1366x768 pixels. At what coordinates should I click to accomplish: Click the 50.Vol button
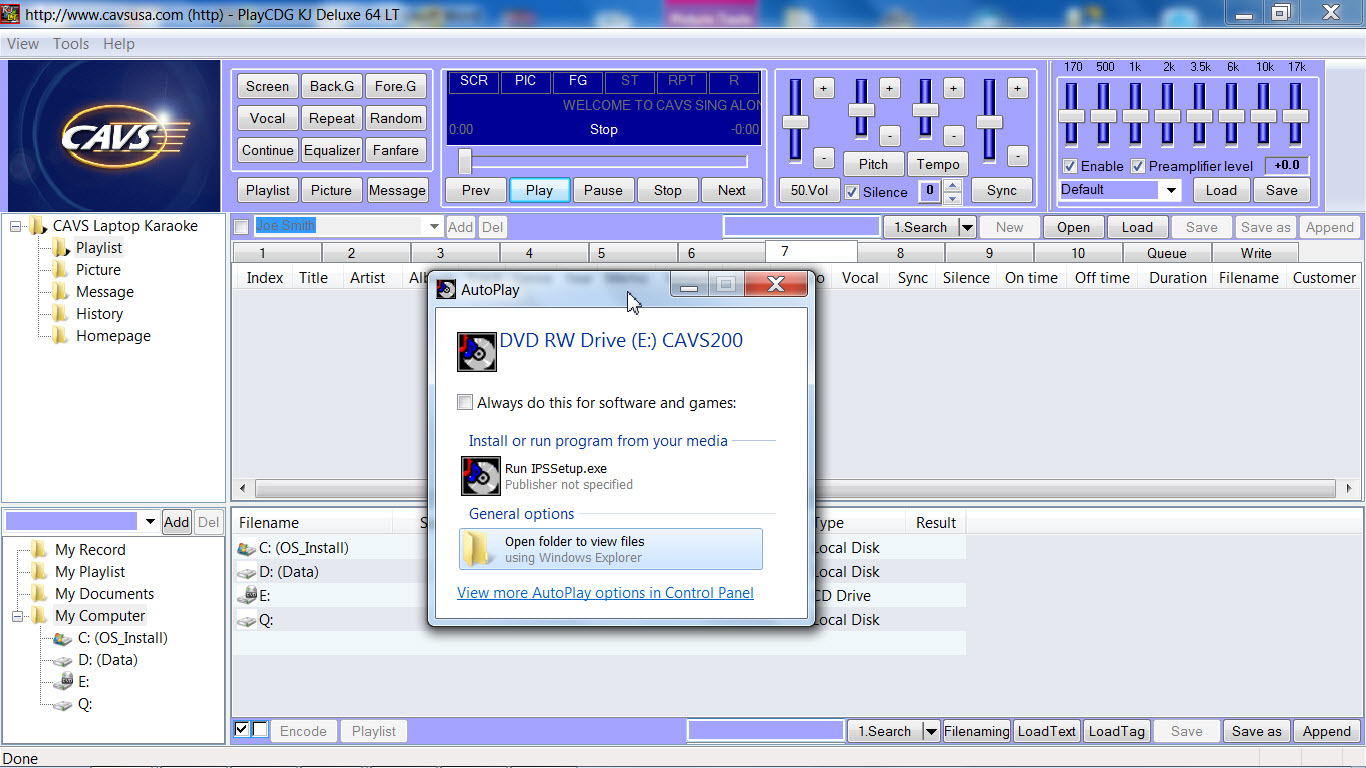[x=809, y=190]
